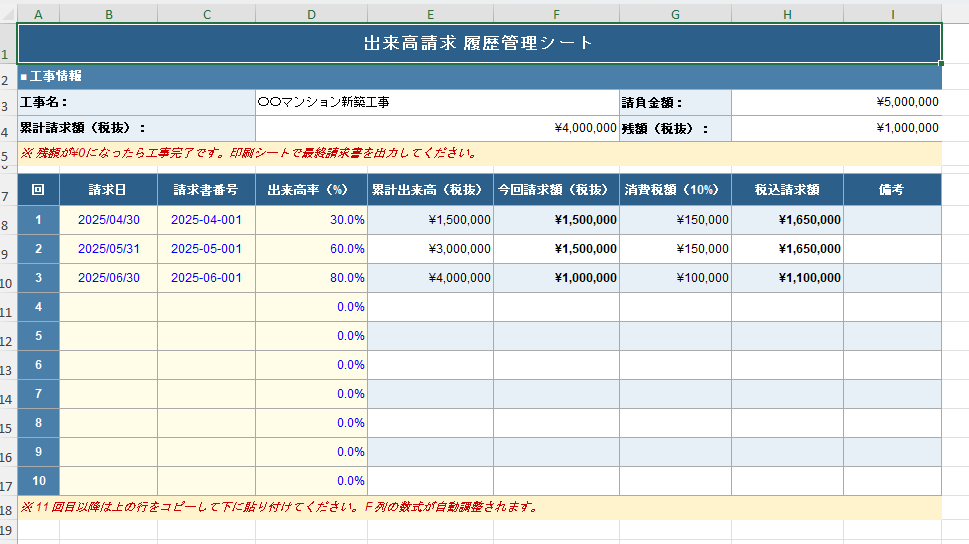Click invoice number 2025-05-001 cell

pyautogui.click(x=206, y=249)
